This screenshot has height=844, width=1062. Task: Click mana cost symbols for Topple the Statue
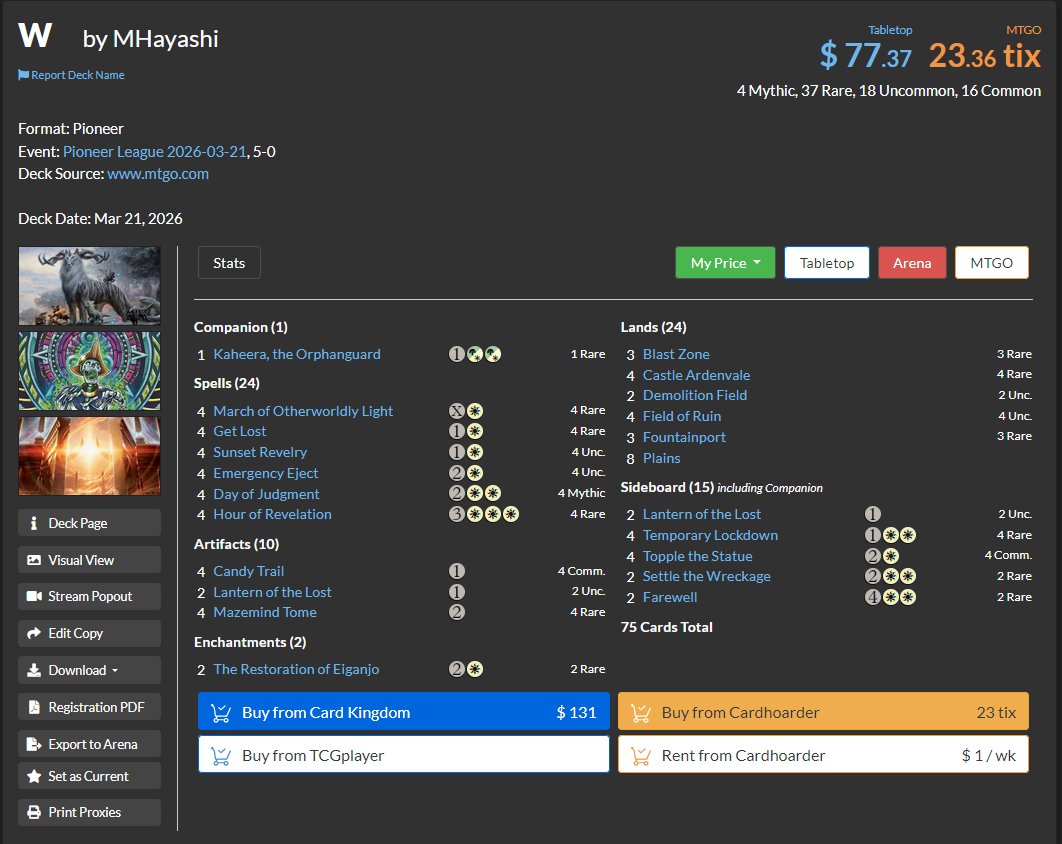[x=882, y=556]
